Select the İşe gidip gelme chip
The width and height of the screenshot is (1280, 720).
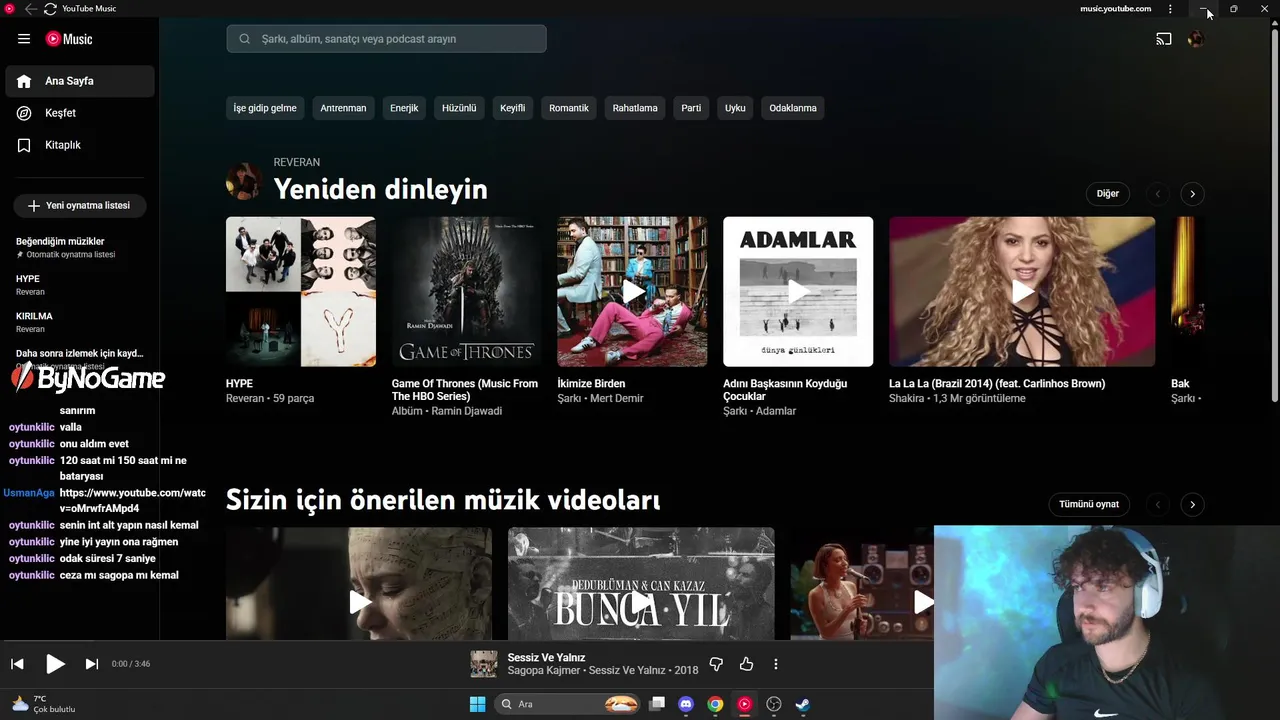(265, 108)
